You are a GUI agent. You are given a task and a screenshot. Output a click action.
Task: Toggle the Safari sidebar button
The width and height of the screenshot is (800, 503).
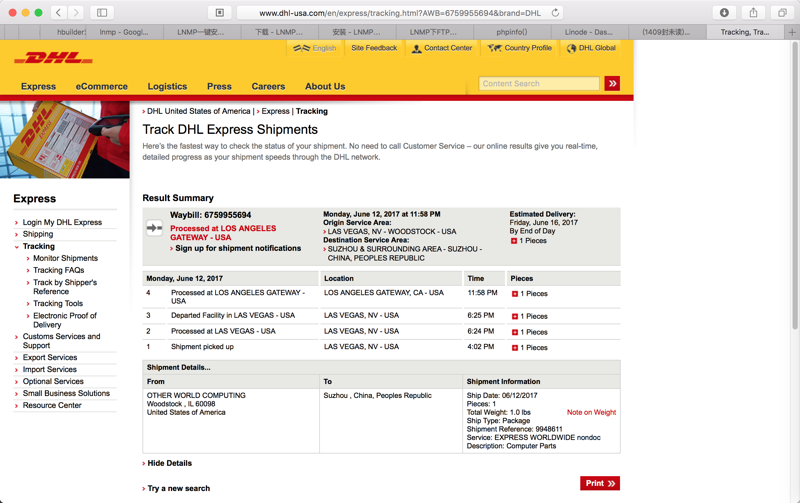[x=102, y=13]
